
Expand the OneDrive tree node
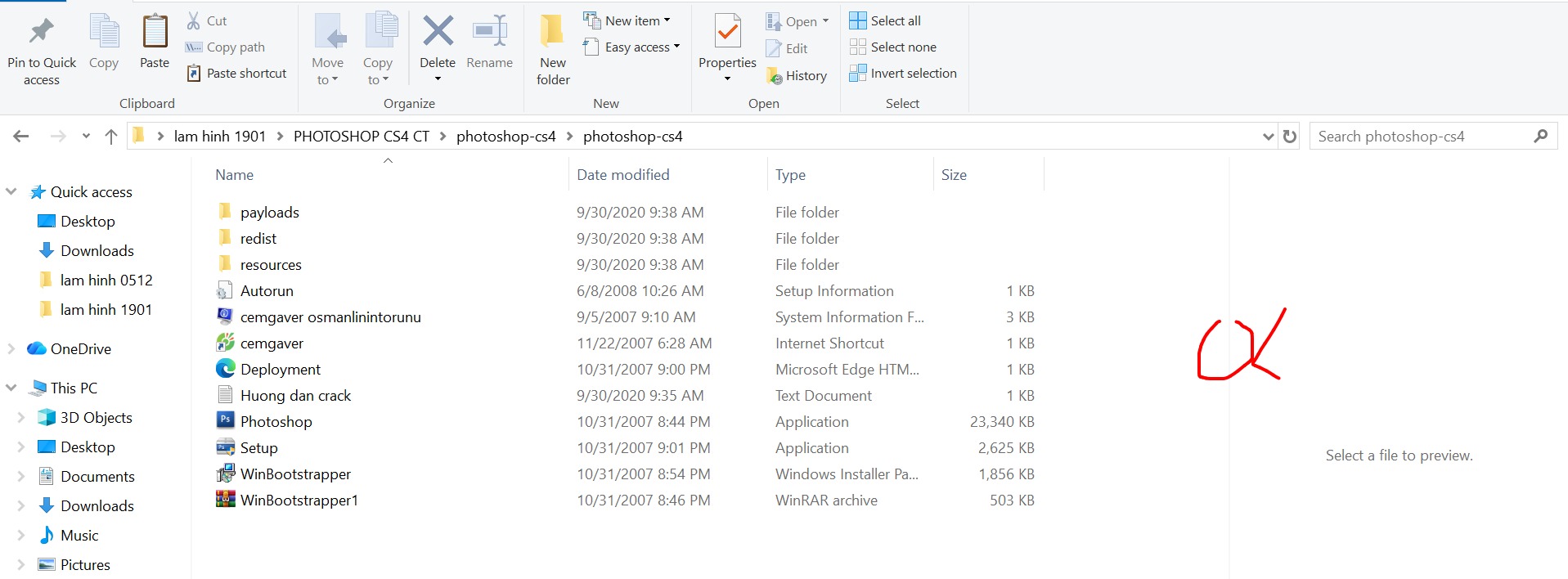point(11,348)
